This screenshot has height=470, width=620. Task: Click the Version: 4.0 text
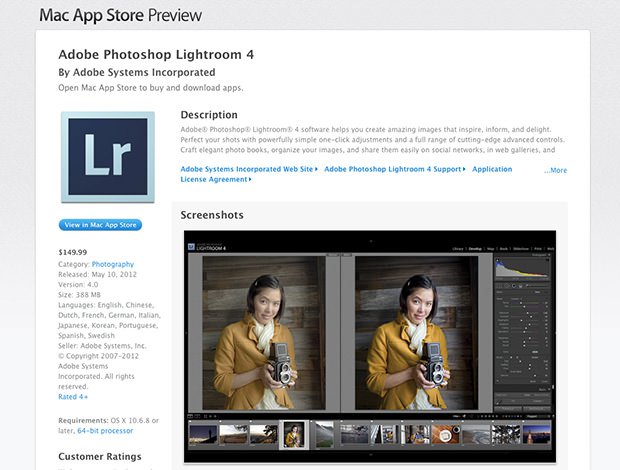pyautogui.click(x=78, y=285)
